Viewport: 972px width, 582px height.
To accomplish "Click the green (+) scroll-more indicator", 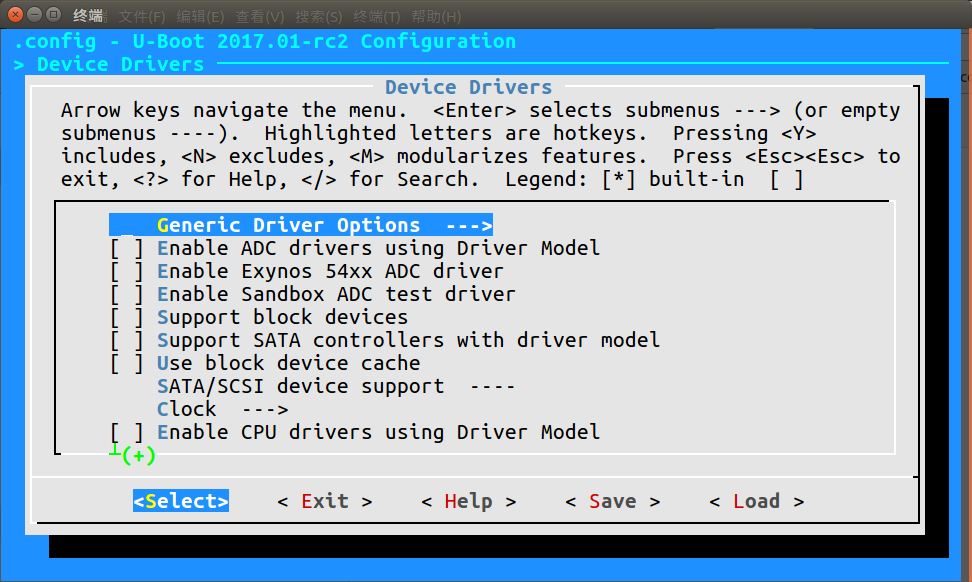I will pos(138,455).
